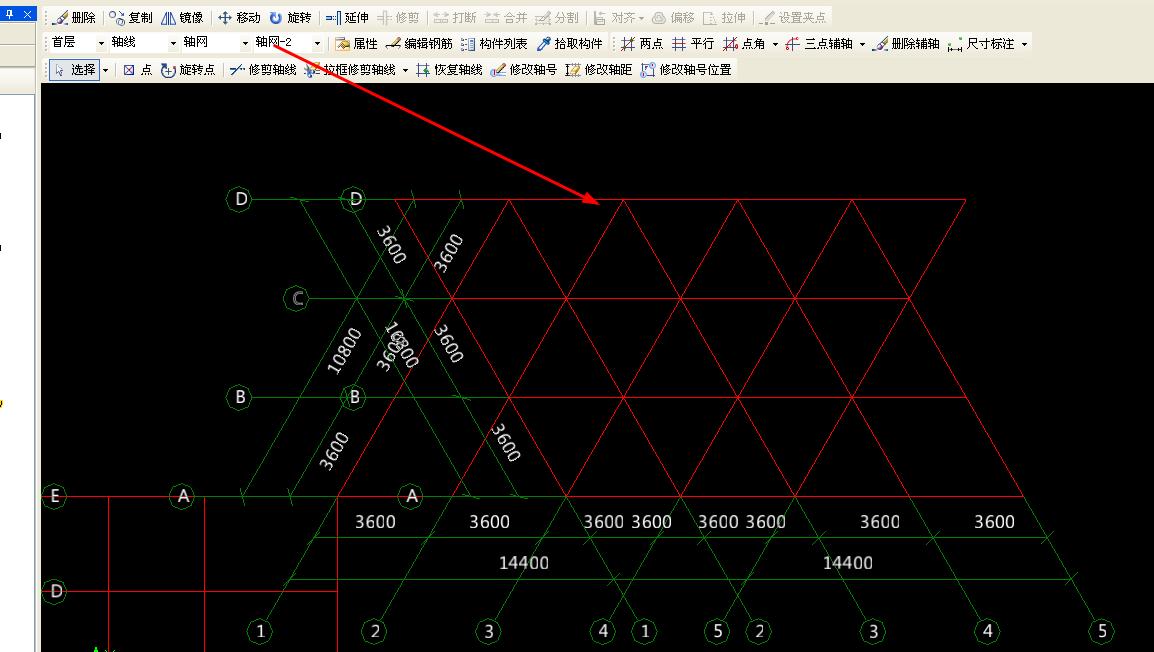The width and height of the screenshot is (1154, 652).
Task: Expand the 点角 dropdown arrow
Action: click(775, 44)
